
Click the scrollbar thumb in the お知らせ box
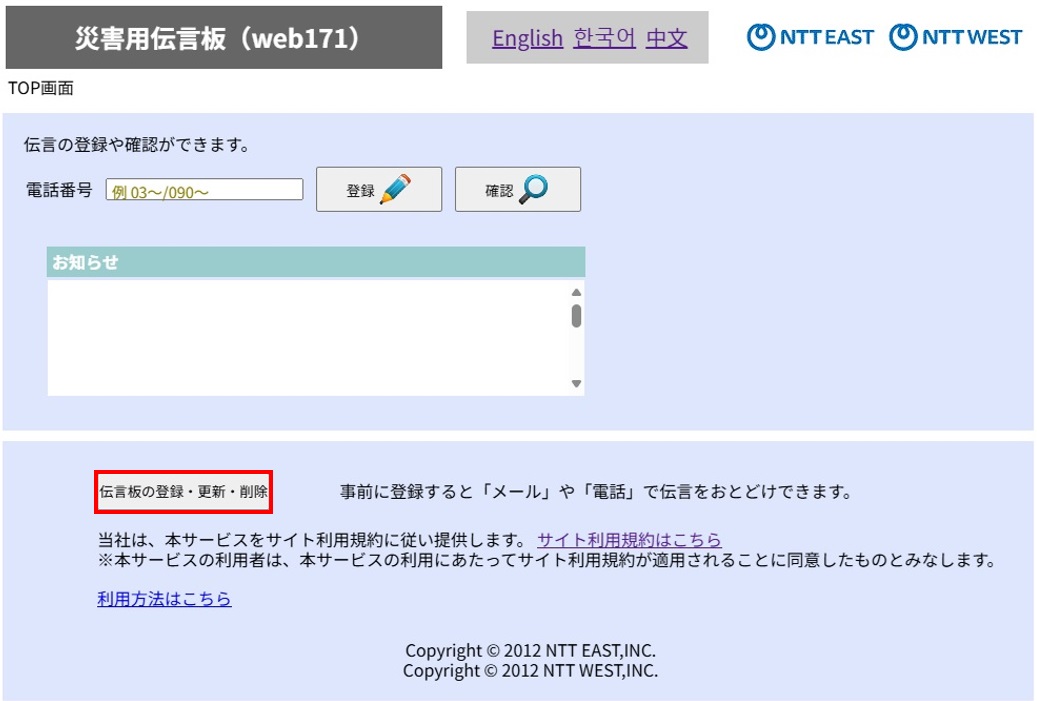[x=575, y=315]
